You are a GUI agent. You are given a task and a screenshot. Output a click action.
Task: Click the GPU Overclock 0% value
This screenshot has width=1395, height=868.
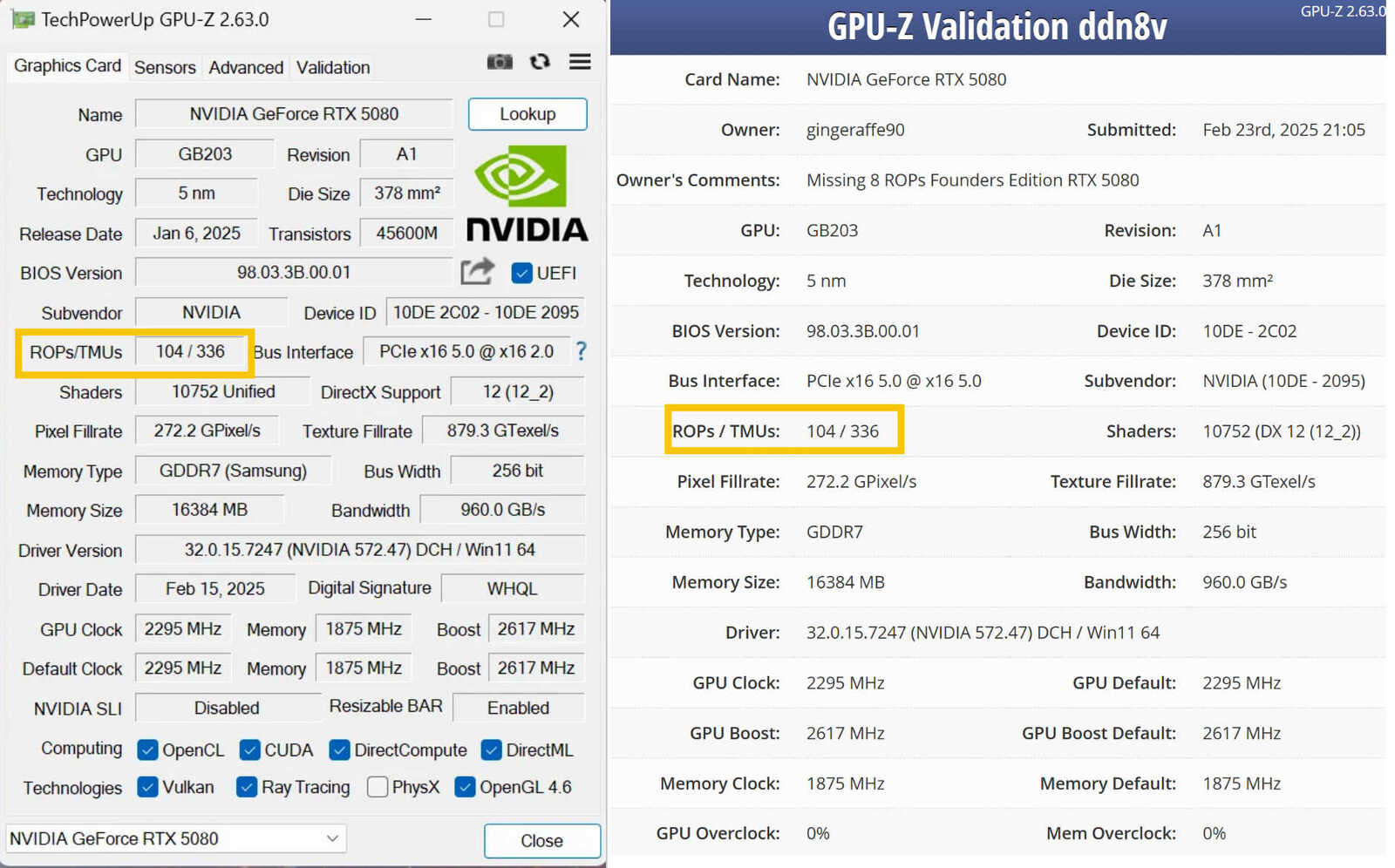coord(817,833)
